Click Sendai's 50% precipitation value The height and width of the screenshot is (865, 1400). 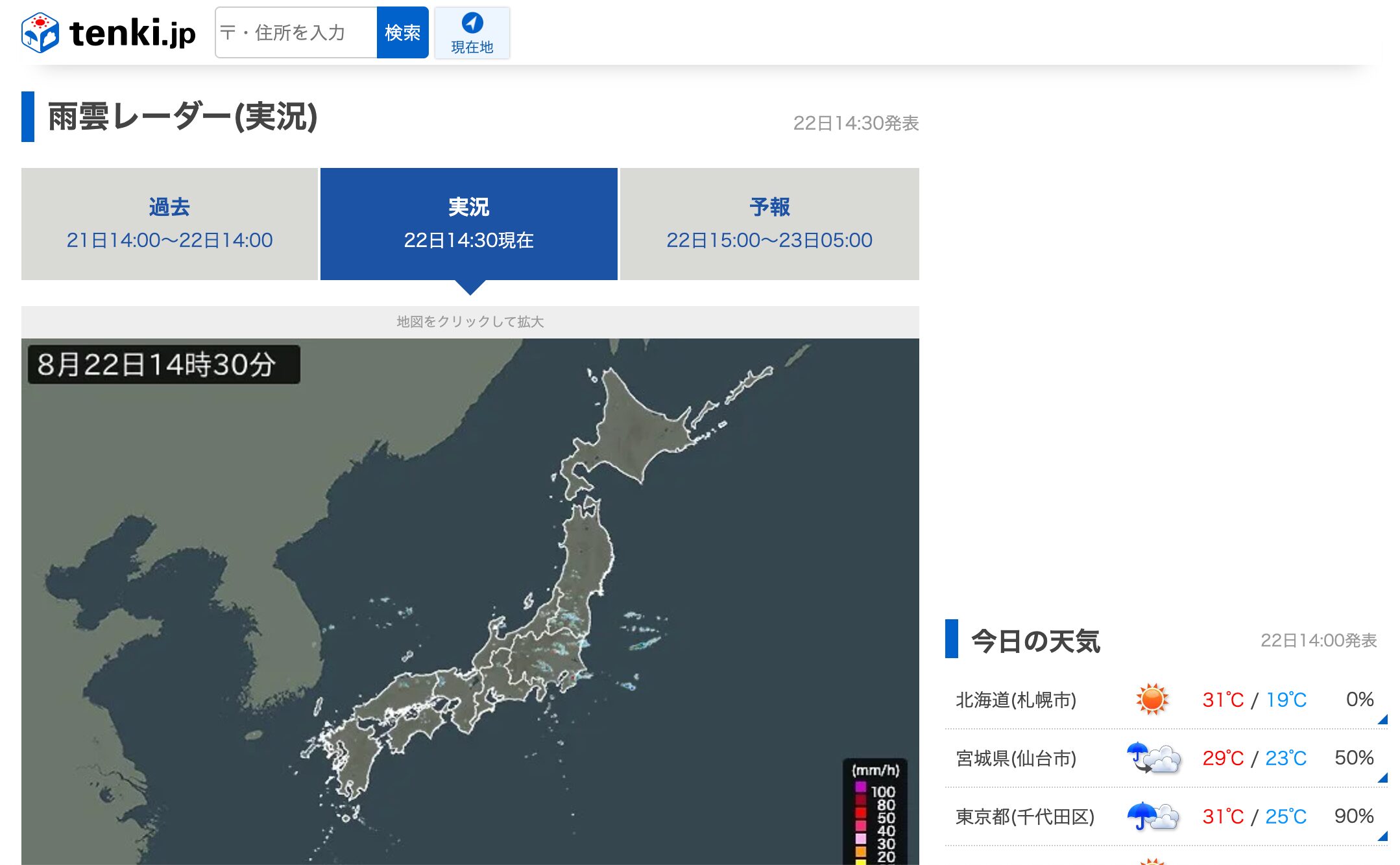pos(1354,757)
